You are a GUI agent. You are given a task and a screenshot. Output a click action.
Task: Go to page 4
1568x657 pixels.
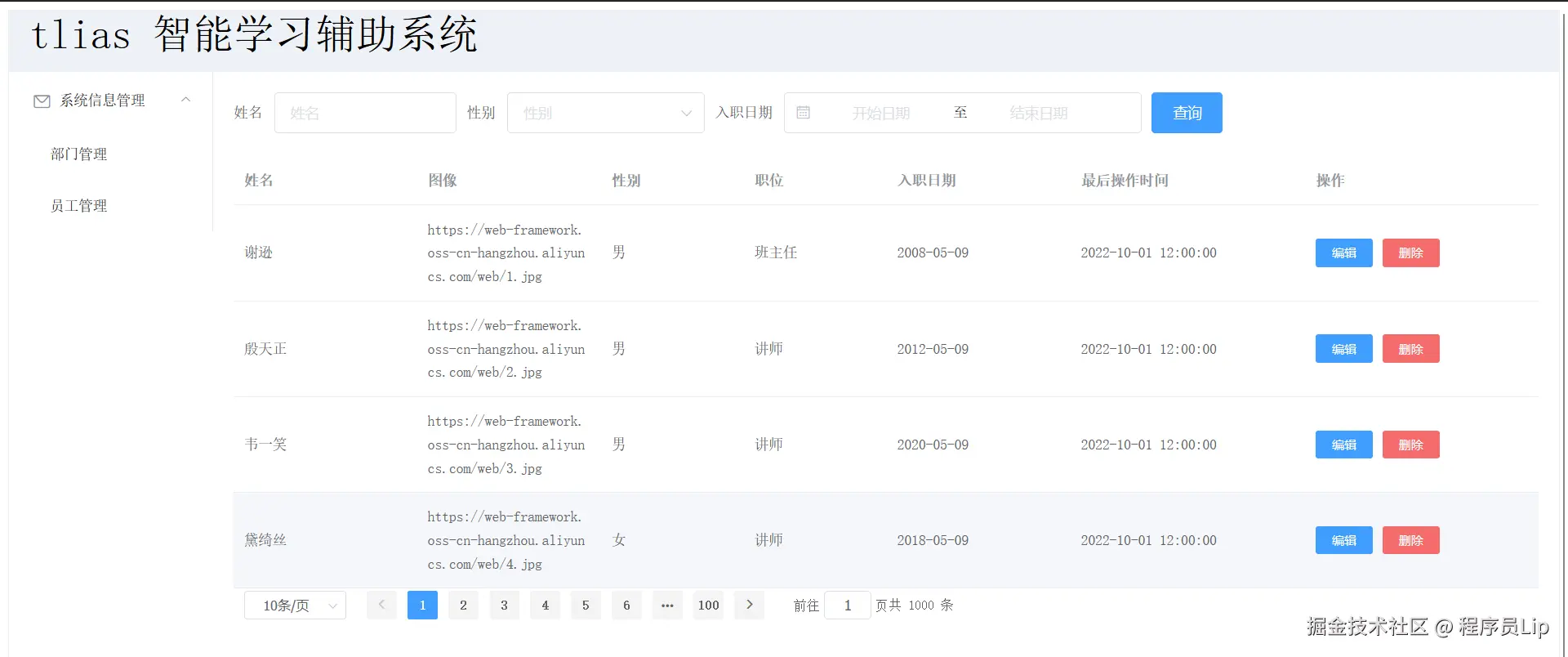click(545, 605)
